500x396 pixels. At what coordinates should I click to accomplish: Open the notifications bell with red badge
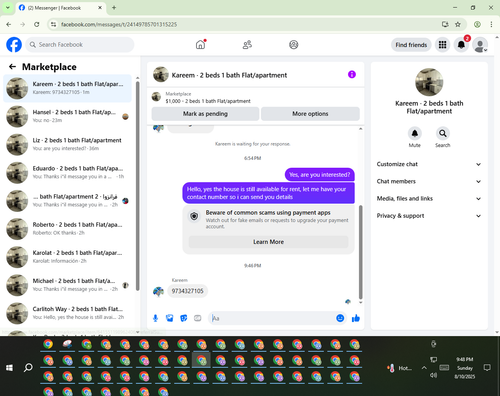[461, 45]
